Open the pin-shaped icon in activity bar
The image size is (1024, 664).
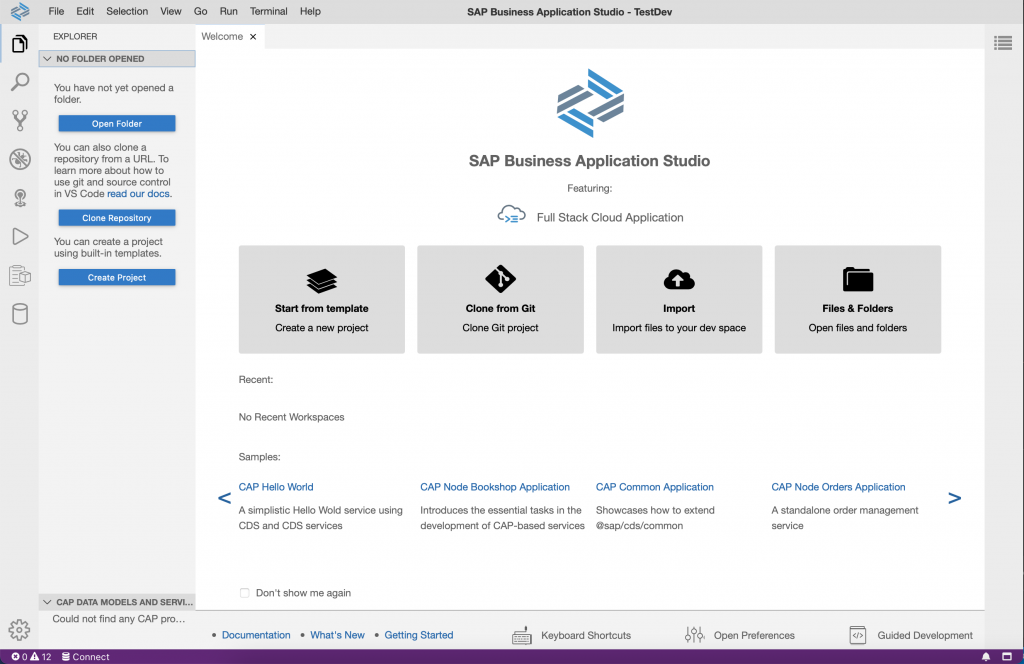coord(20,198)
